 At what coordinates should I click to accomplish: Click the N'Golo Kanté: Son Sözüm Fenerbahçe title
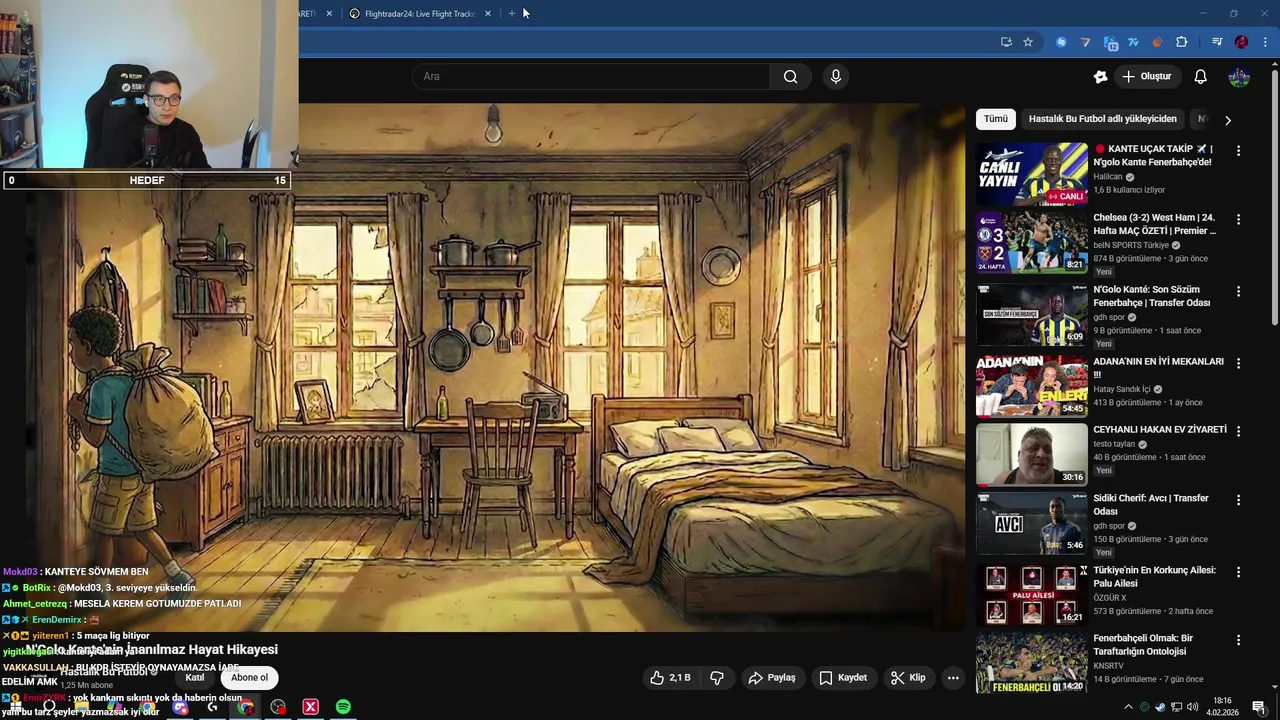pyautogui.click(x=1152, y=296)
